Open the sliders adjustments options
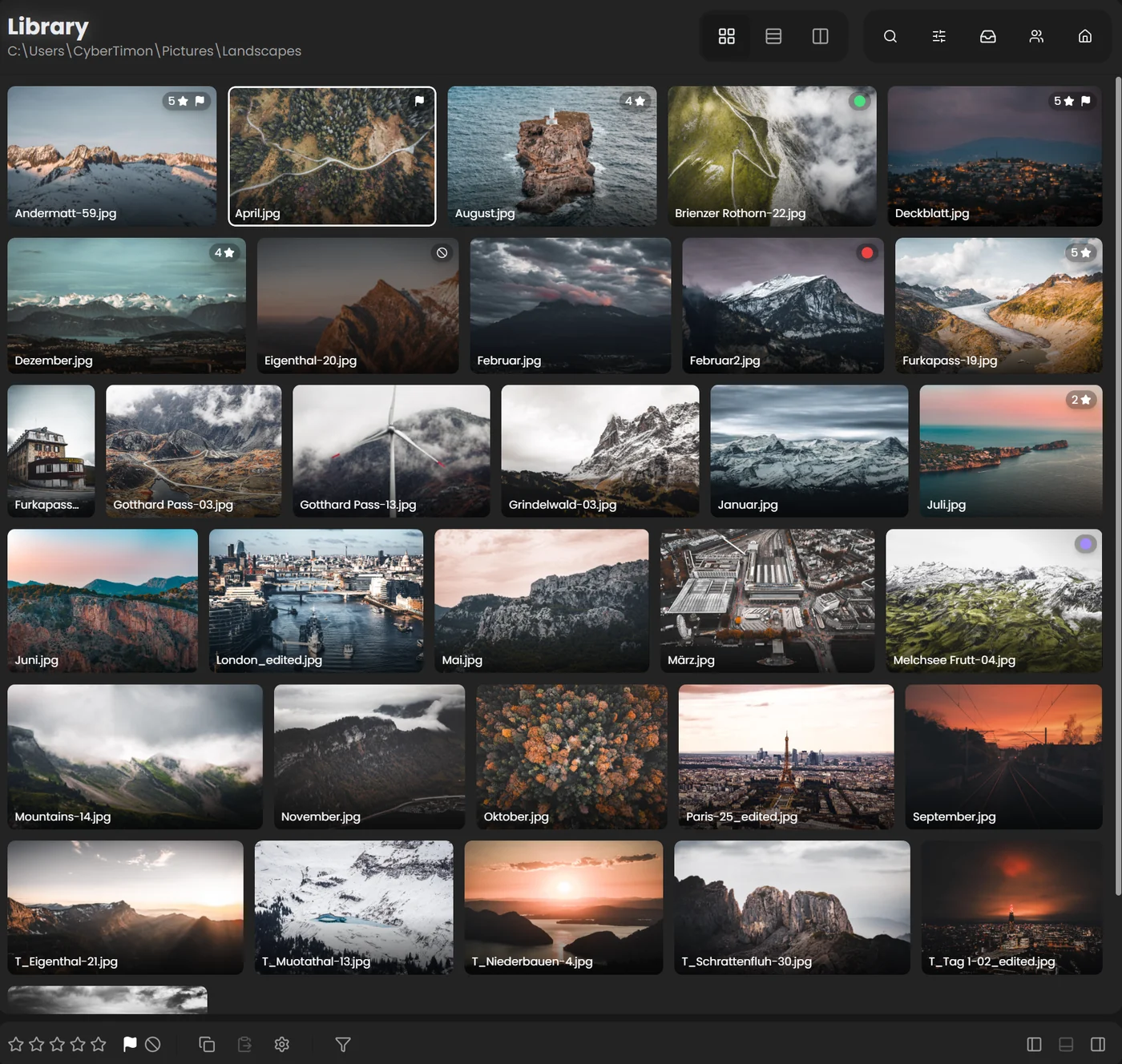This screenshot has height=1064, width=1122. 939,36
